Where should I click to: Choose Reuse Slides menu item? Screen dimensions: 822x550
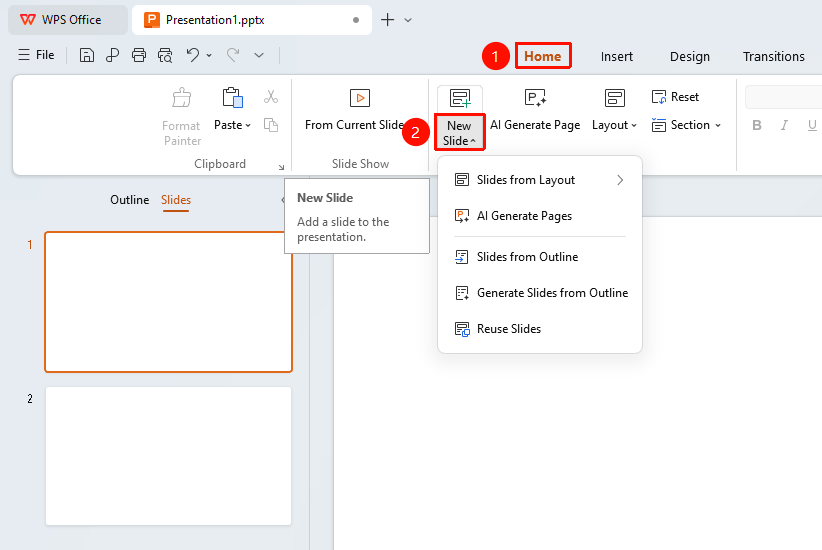pyautogui.click(x=539, y=329)
